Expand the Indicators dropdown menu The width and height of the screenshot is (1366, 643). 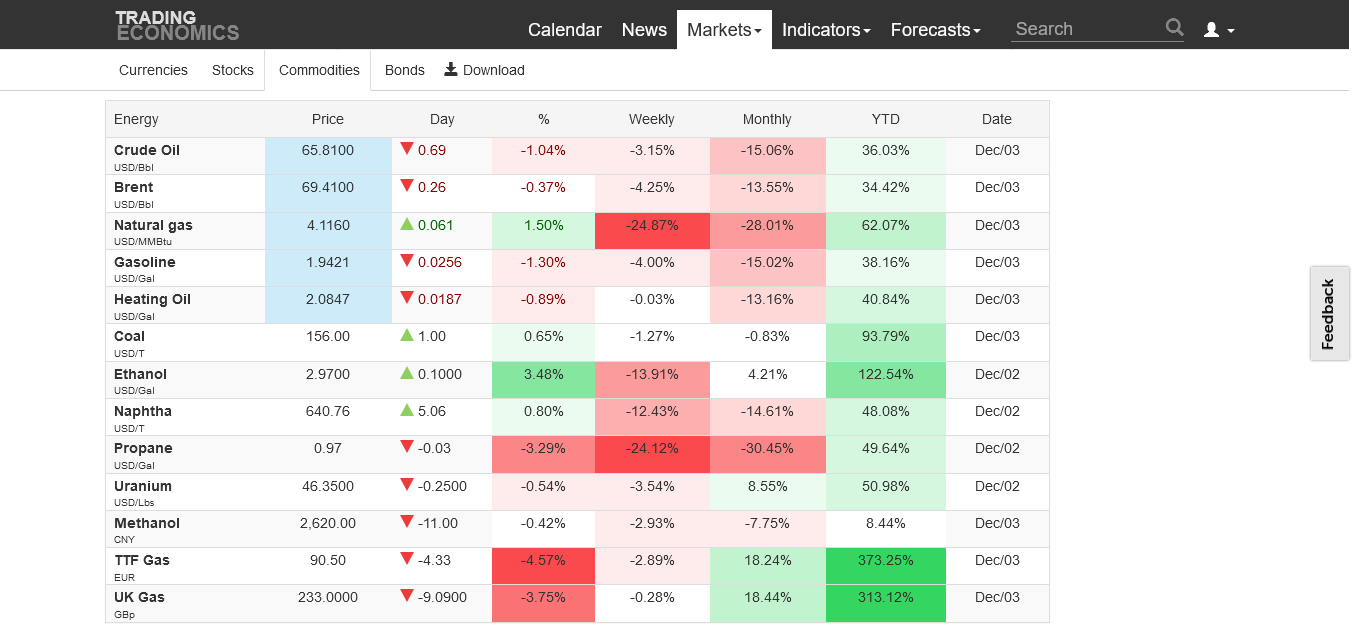pyautogui.click(x=826, y=30)
